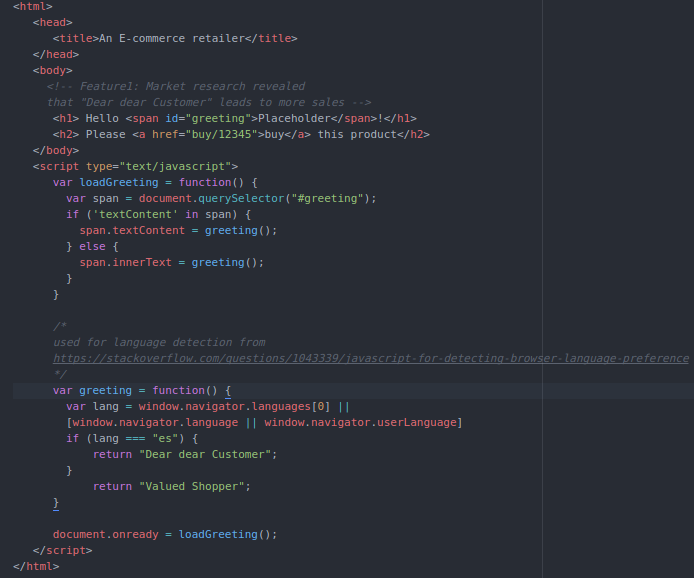
Task: Click the id="greeting" attribute in span
Action: pos(208,119)
